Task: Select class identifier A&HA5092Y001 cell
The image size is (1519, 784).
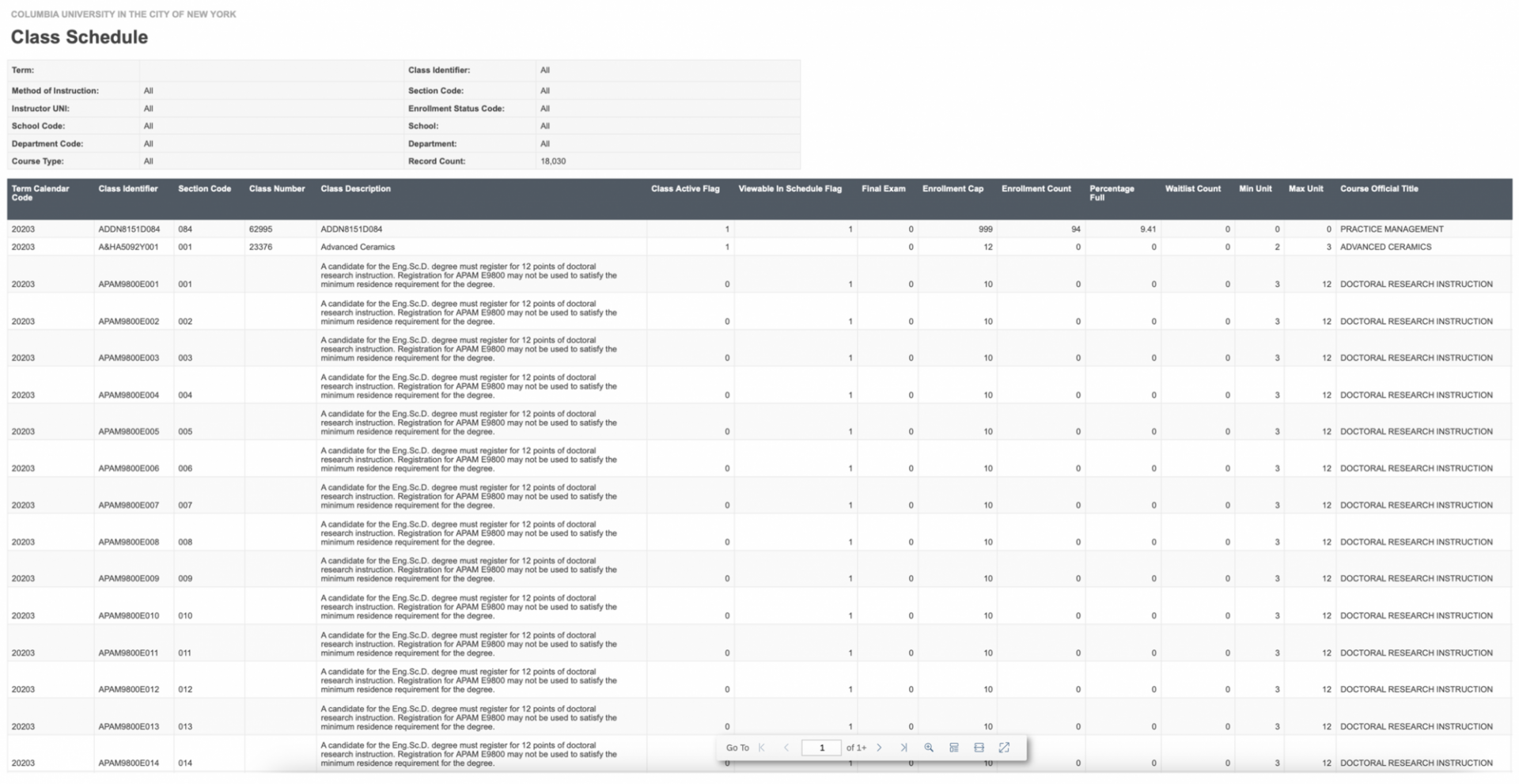Action: pyautogui.click(x=128, y=247)
